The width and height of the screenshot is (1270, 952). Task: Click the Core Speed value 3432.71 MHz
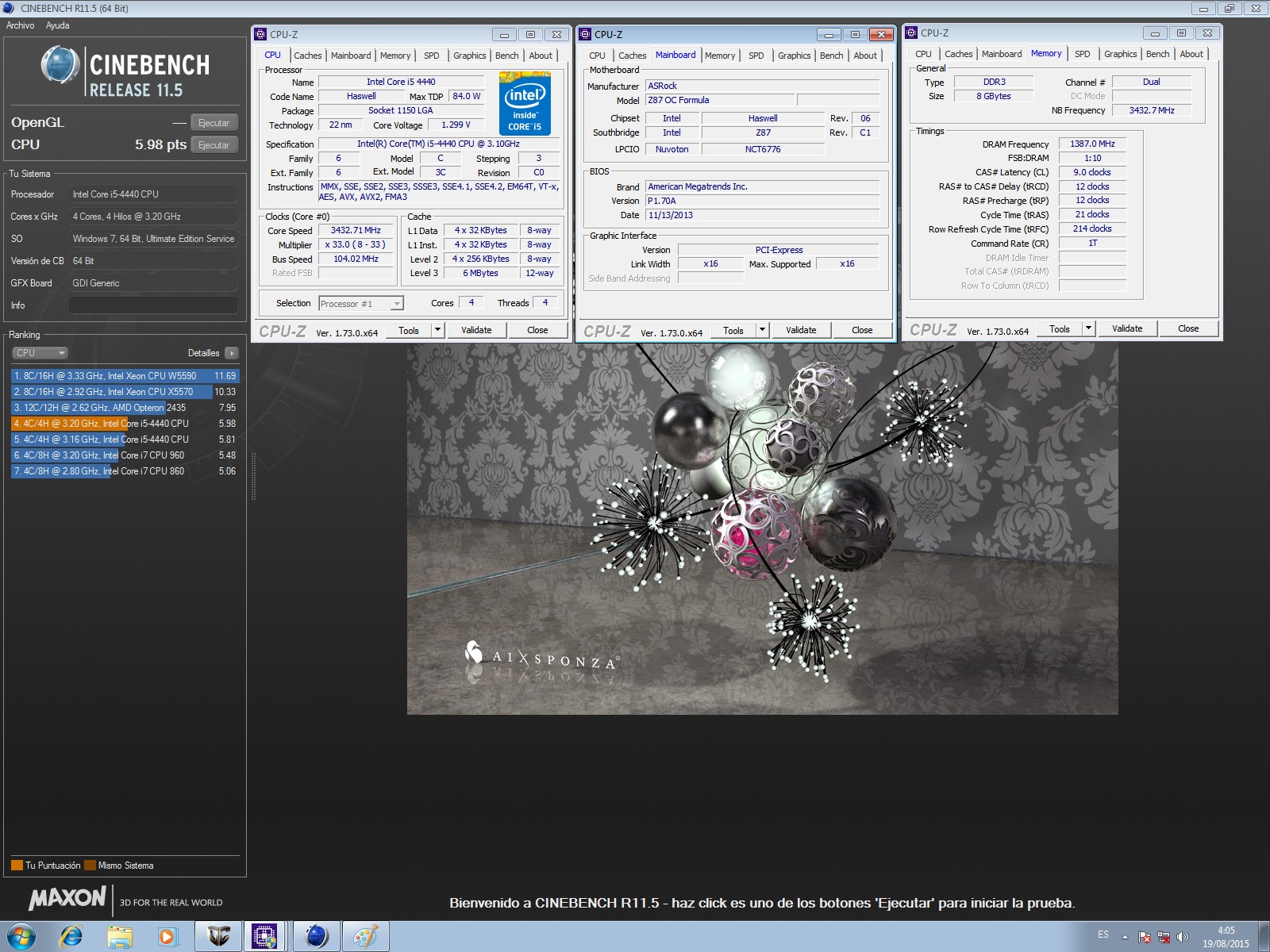tap(356, 231)
